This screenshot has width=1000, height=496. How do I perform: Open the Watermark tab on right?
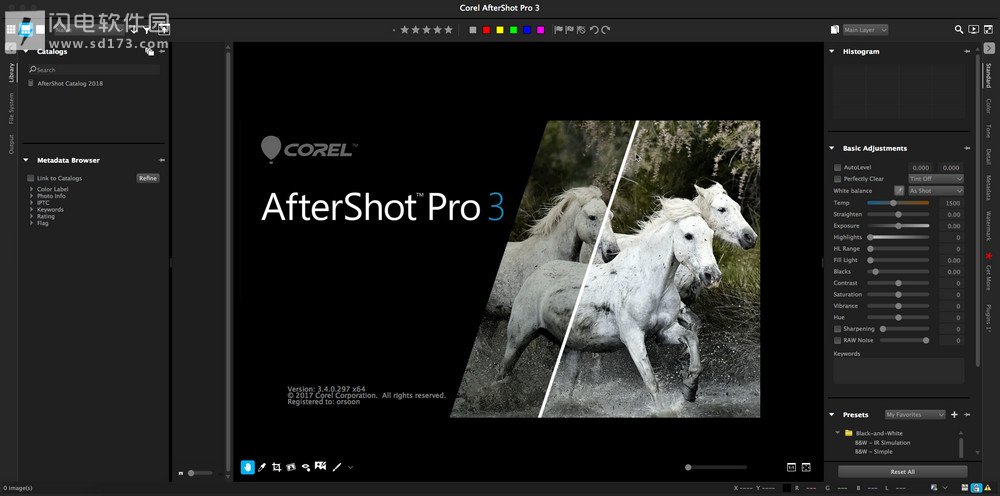click(x=988, y=226)
